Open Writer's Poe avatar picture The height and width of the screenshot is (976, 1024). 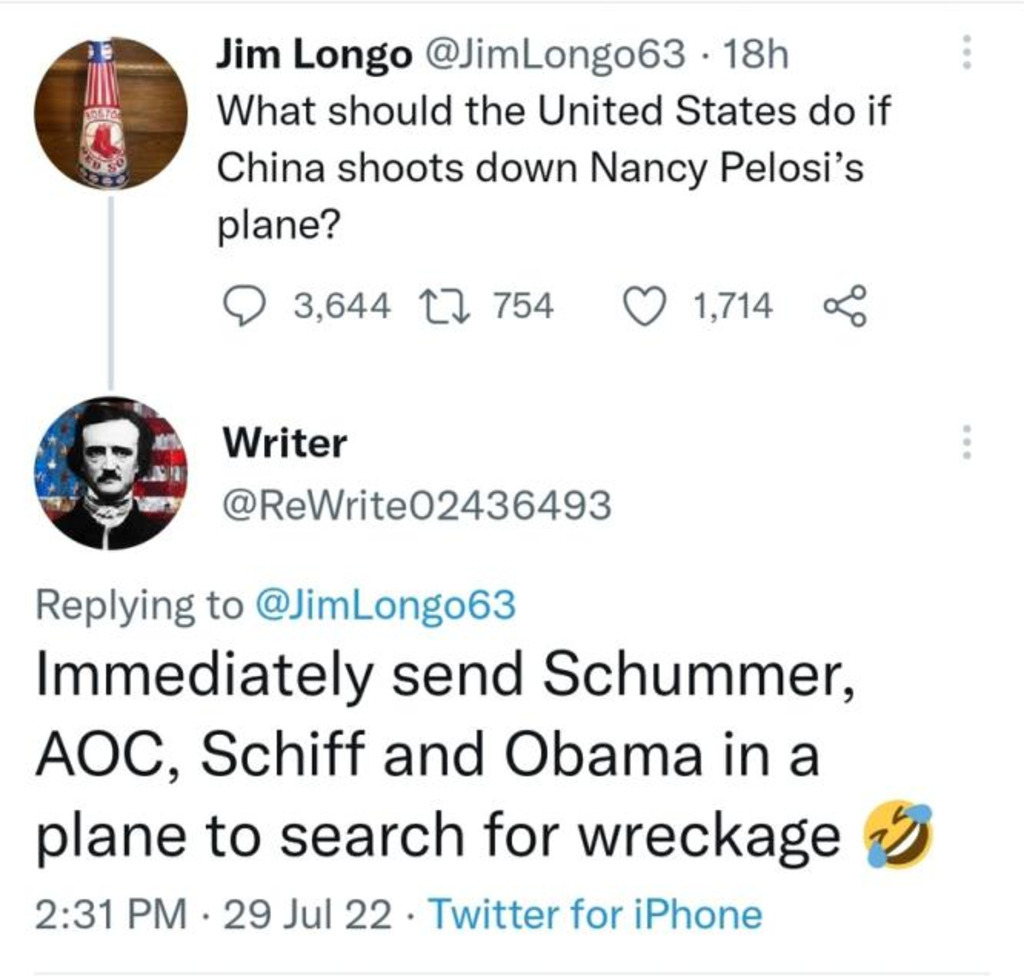[x=110, y=474]
